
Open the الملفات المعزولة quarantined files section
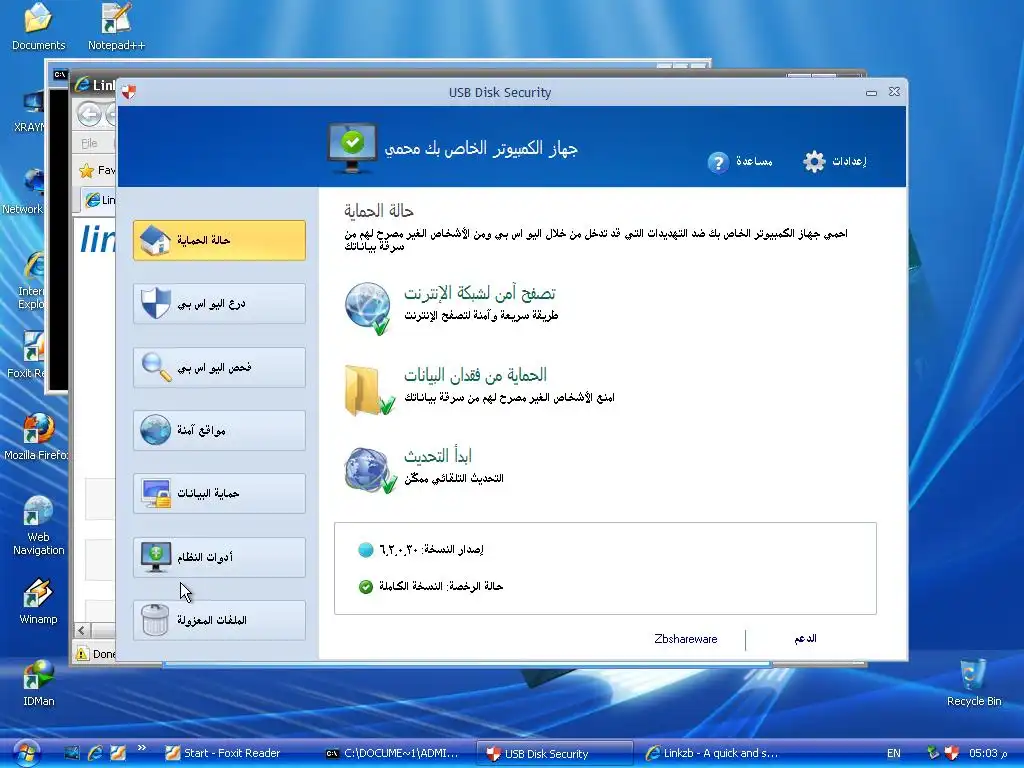tap(219, 620)
